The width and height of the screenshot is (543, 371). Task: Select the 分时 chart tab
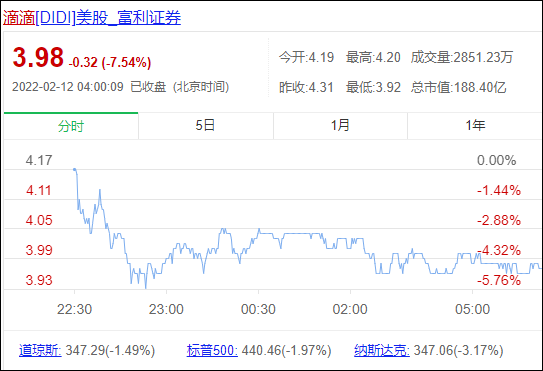click(x=71, y=126)
